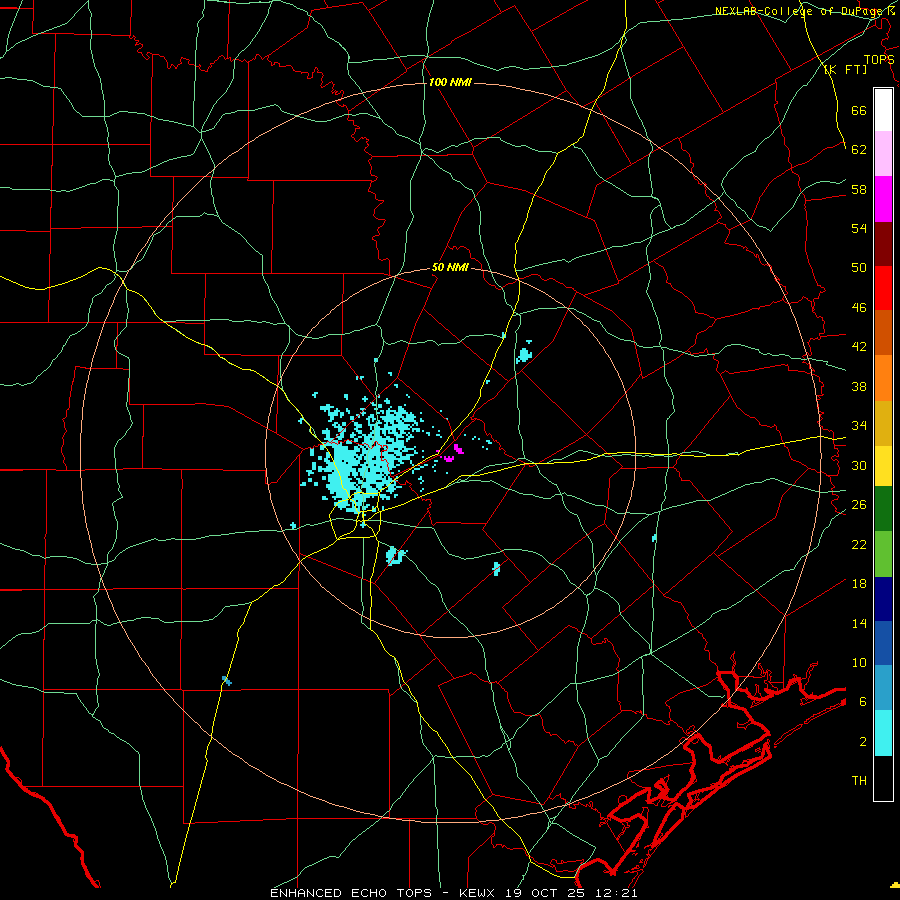Click the '34' legend value
The image size is (900, 900).
(x=859, y=426)
